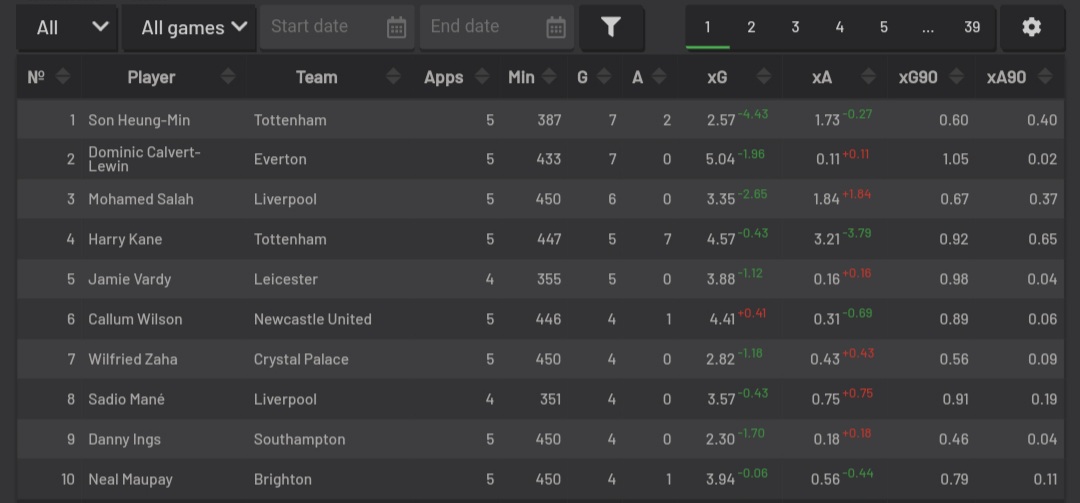Sort table by Goals column
This screenshot has height=503, width=1080.
coord(583,77)
